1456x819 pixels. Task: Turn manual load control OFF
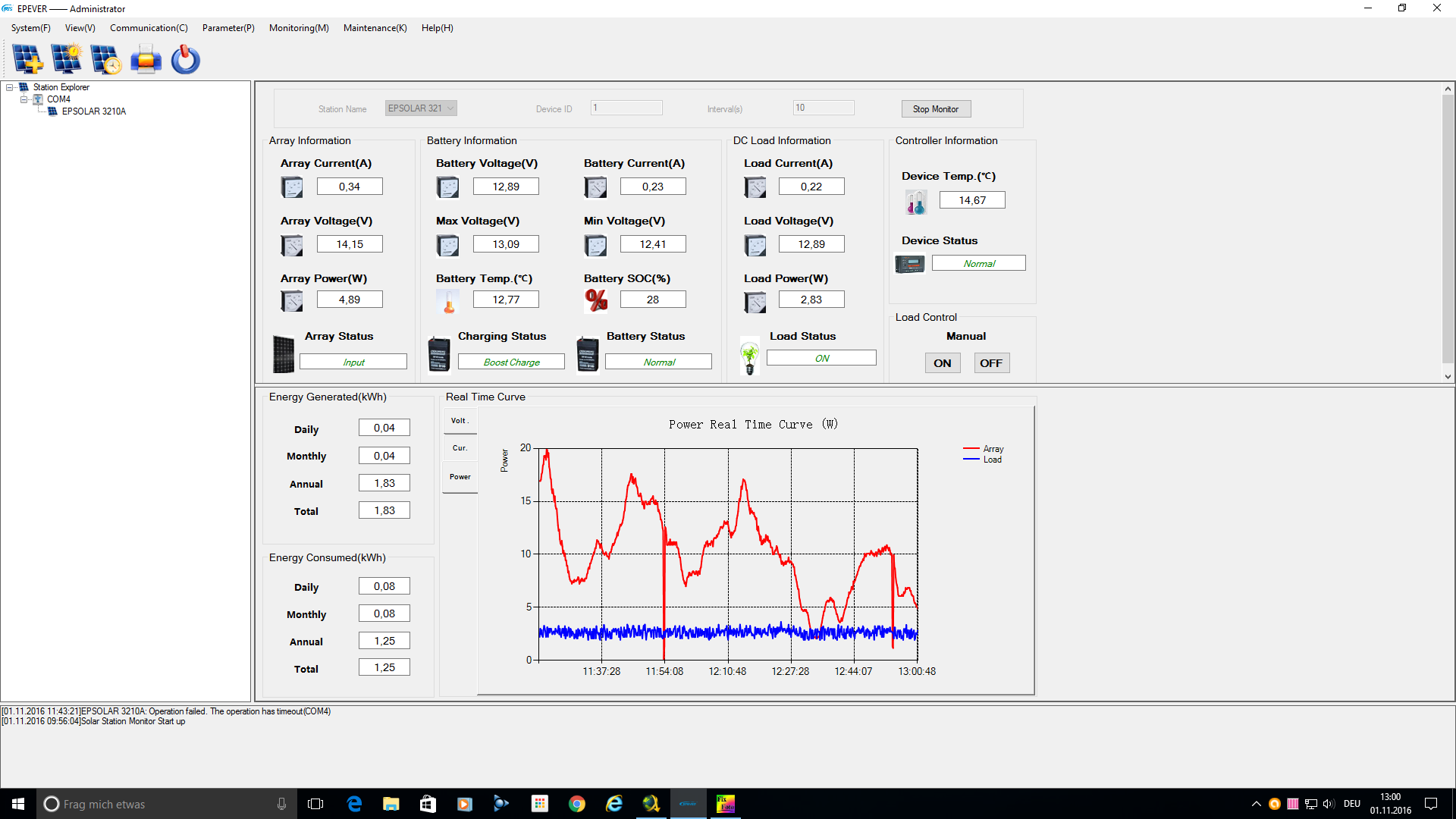pyautogui.click(x=990, y=363)
